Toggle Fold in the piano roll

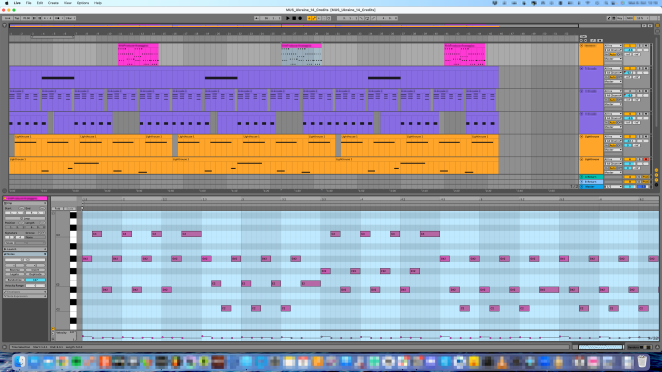(57, 209)
